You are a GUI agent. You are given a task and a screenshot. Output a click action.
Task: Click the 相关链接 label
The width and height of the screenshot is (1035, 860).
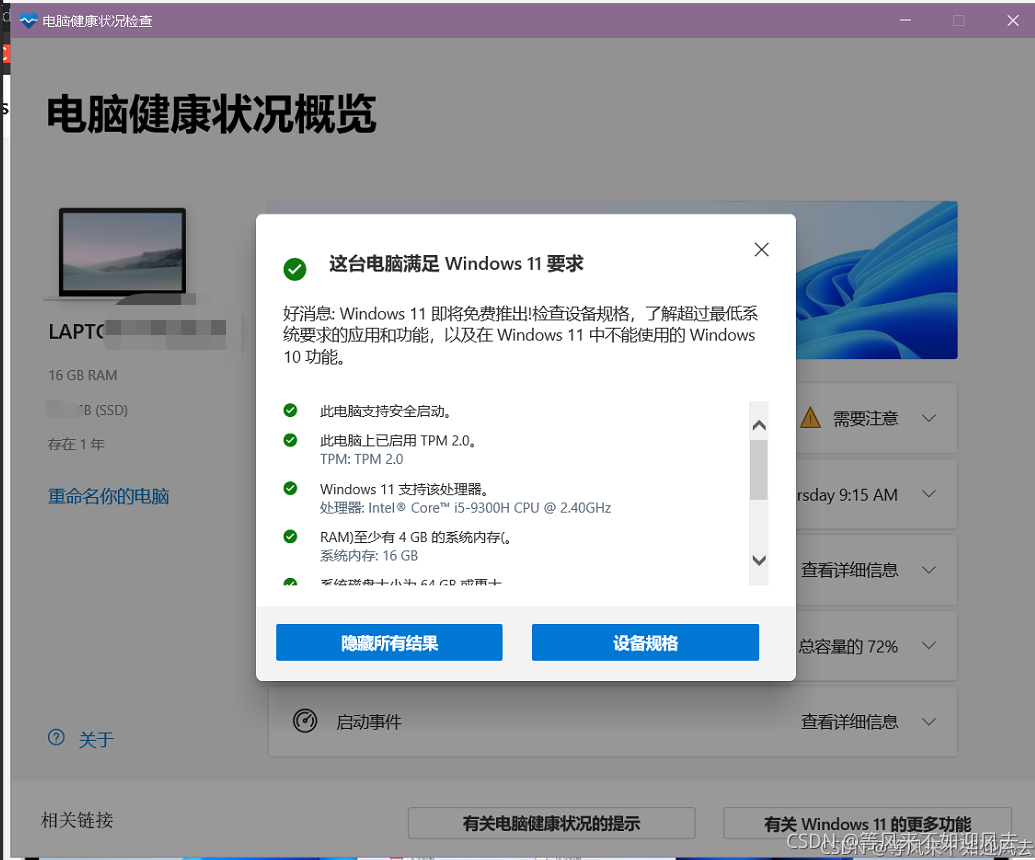[x=77, y=820]
